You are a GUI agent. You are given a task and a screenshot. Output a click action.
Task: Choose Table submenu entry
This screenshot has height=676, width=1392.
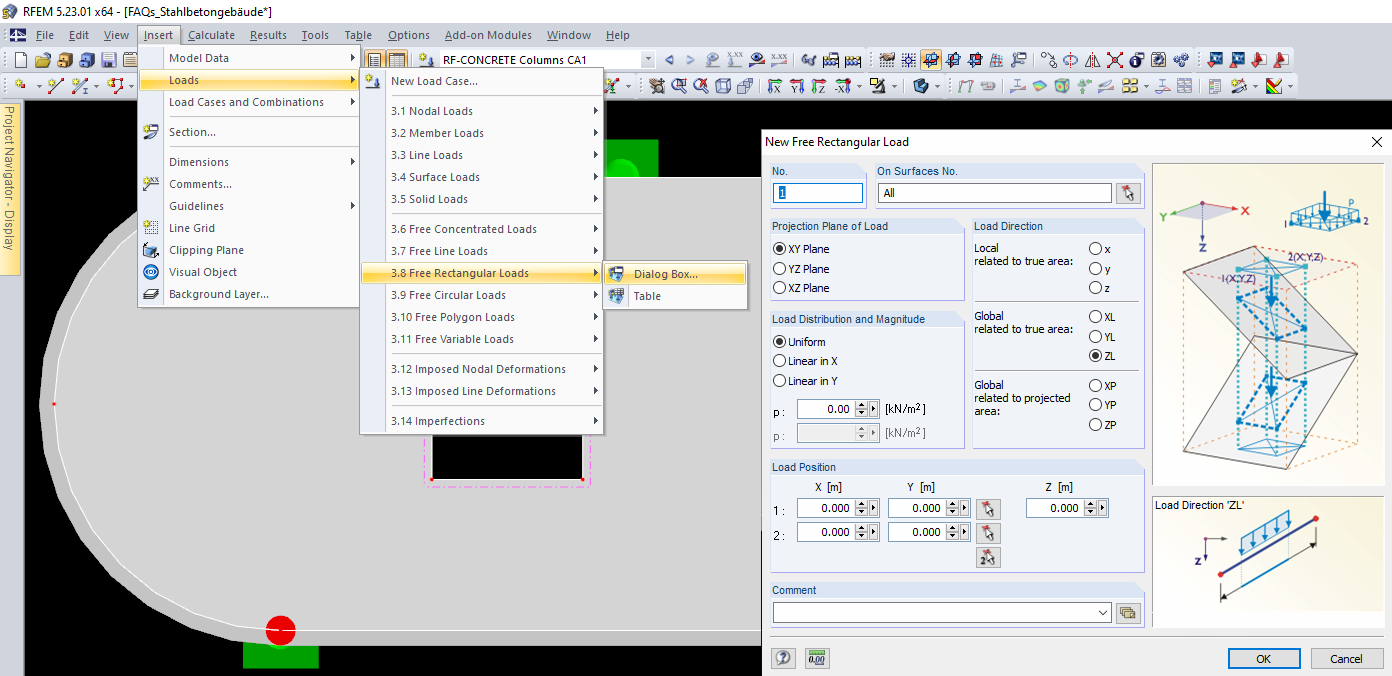(675, 296)
